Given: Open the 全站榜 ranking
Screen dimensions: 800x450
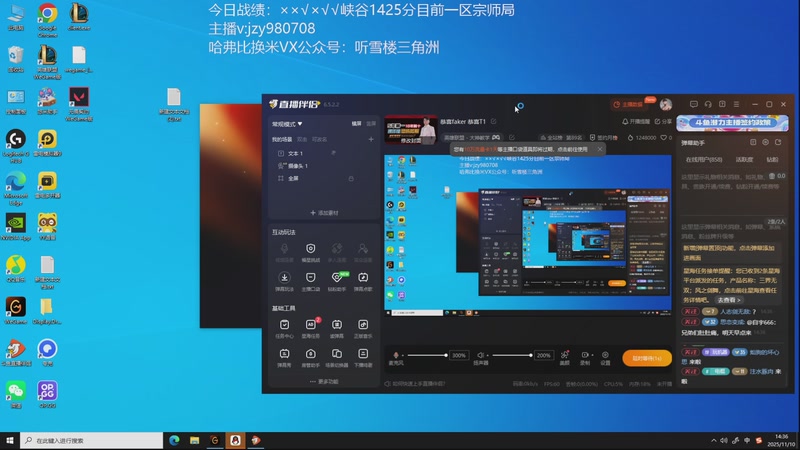Looking at the screenshot, I should coord(561,138).
